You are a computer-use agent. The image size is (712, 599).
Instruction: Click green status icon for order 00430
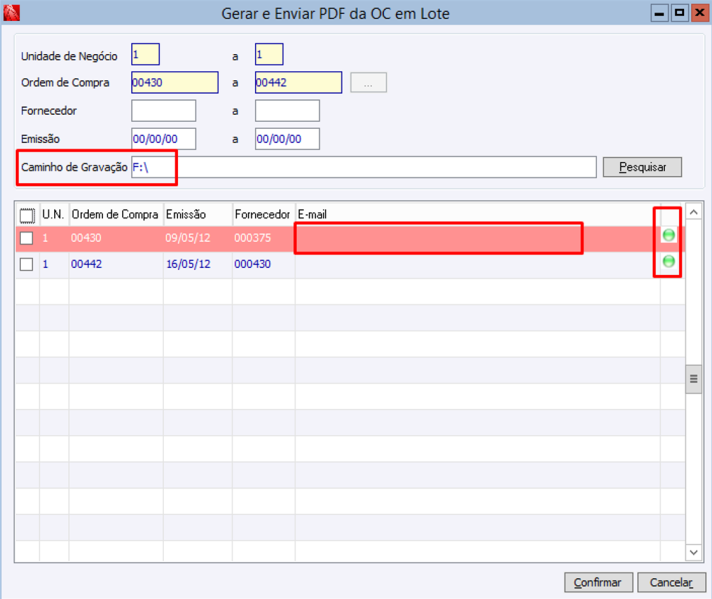click(668, 235)
